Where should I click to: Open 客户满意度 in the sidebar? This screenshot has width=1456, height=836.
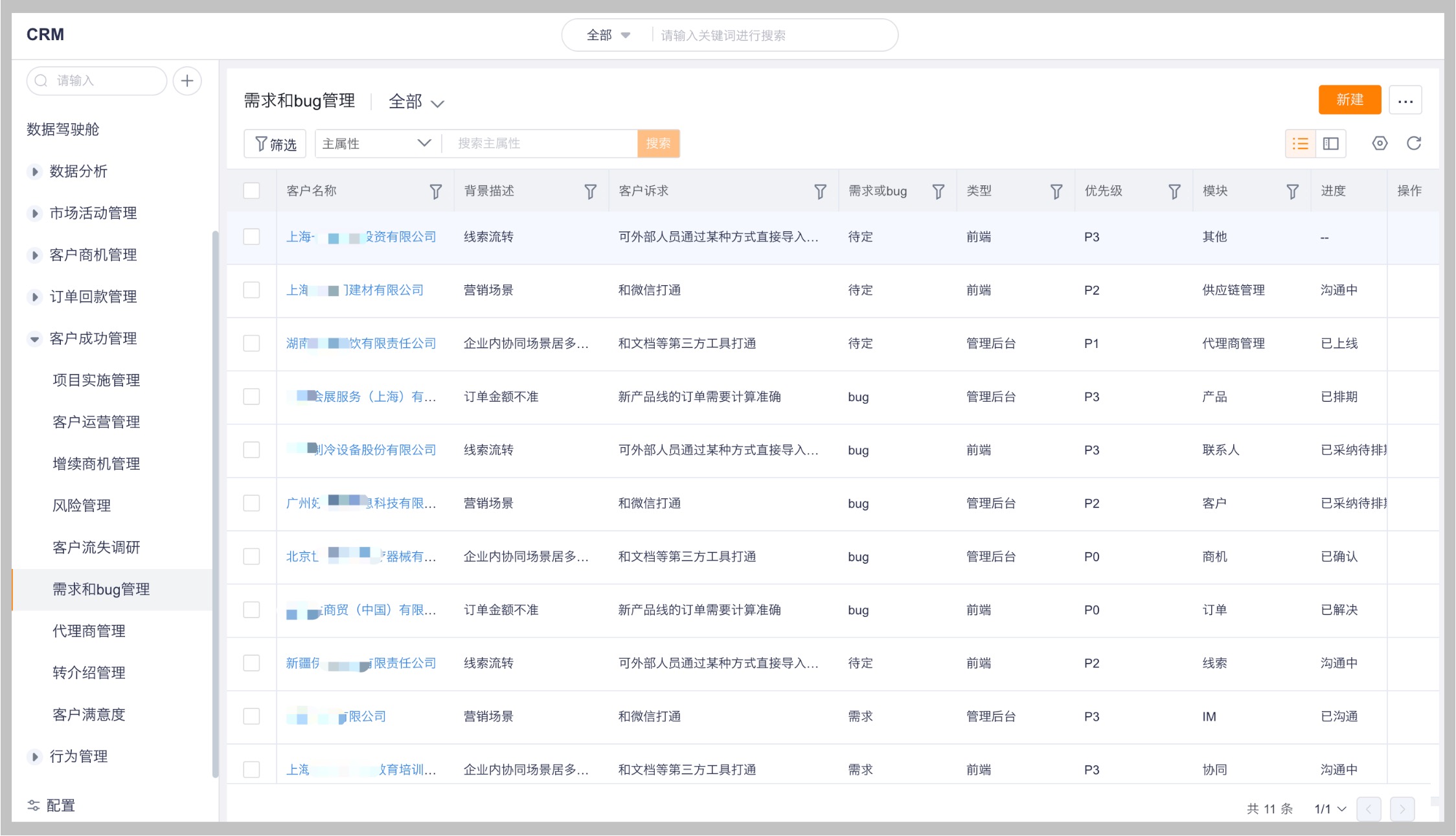pyautogui.click(x=89, y=715)
